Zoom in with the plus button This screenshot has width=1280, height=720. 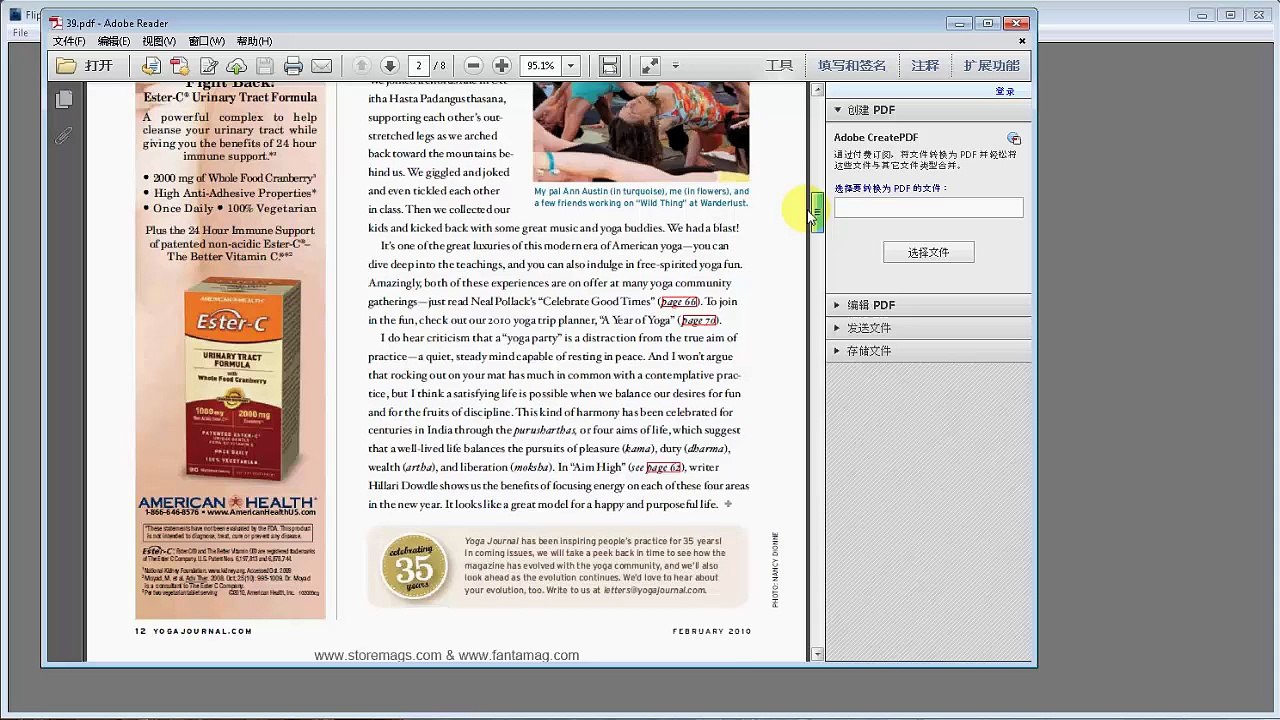(502, 66)
